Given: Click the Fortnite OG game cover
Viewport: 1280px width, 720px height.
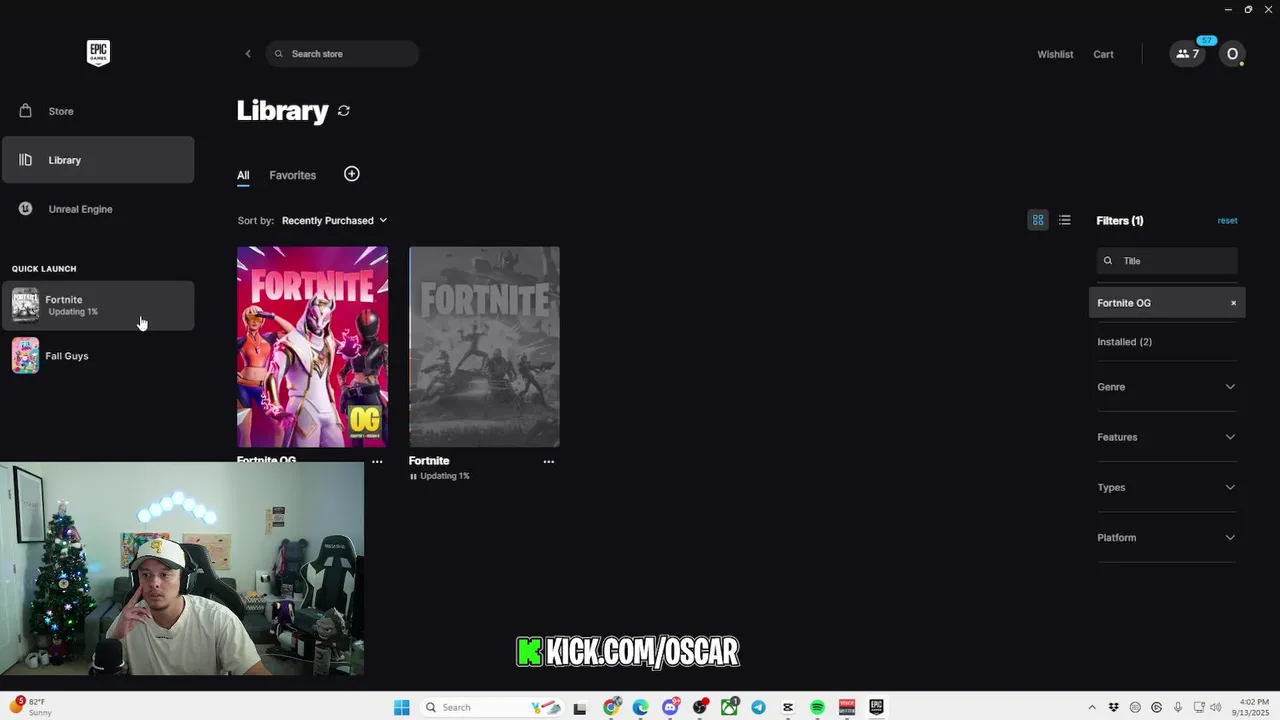Looking at the screenshot, I should pyautogui.click(x=312, y=347).
